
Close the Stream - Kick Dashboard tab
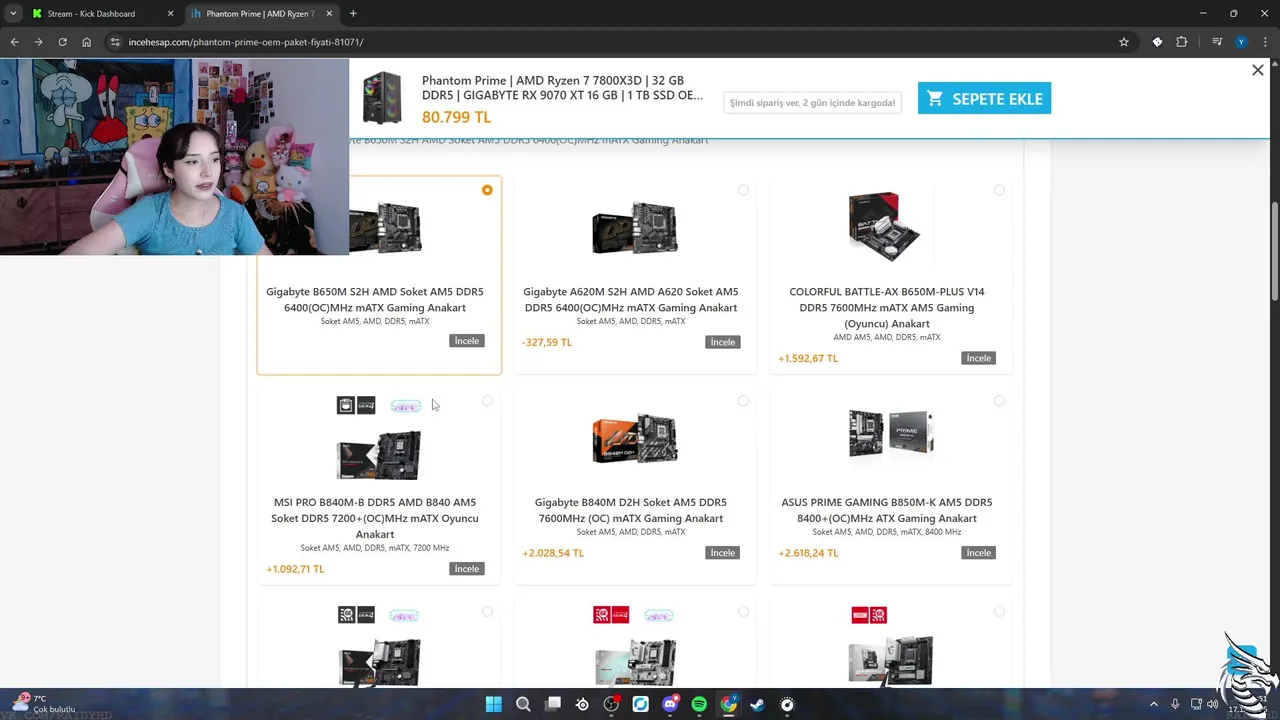pos(170,14)
